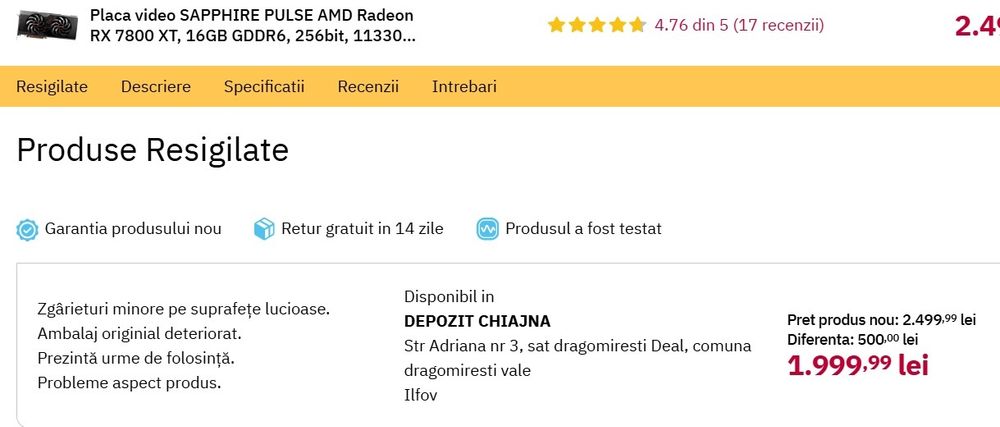1000x427 pixels.
Task: Click the Retur gratuit in 14 zile label
Action: [x=362, y=229]
